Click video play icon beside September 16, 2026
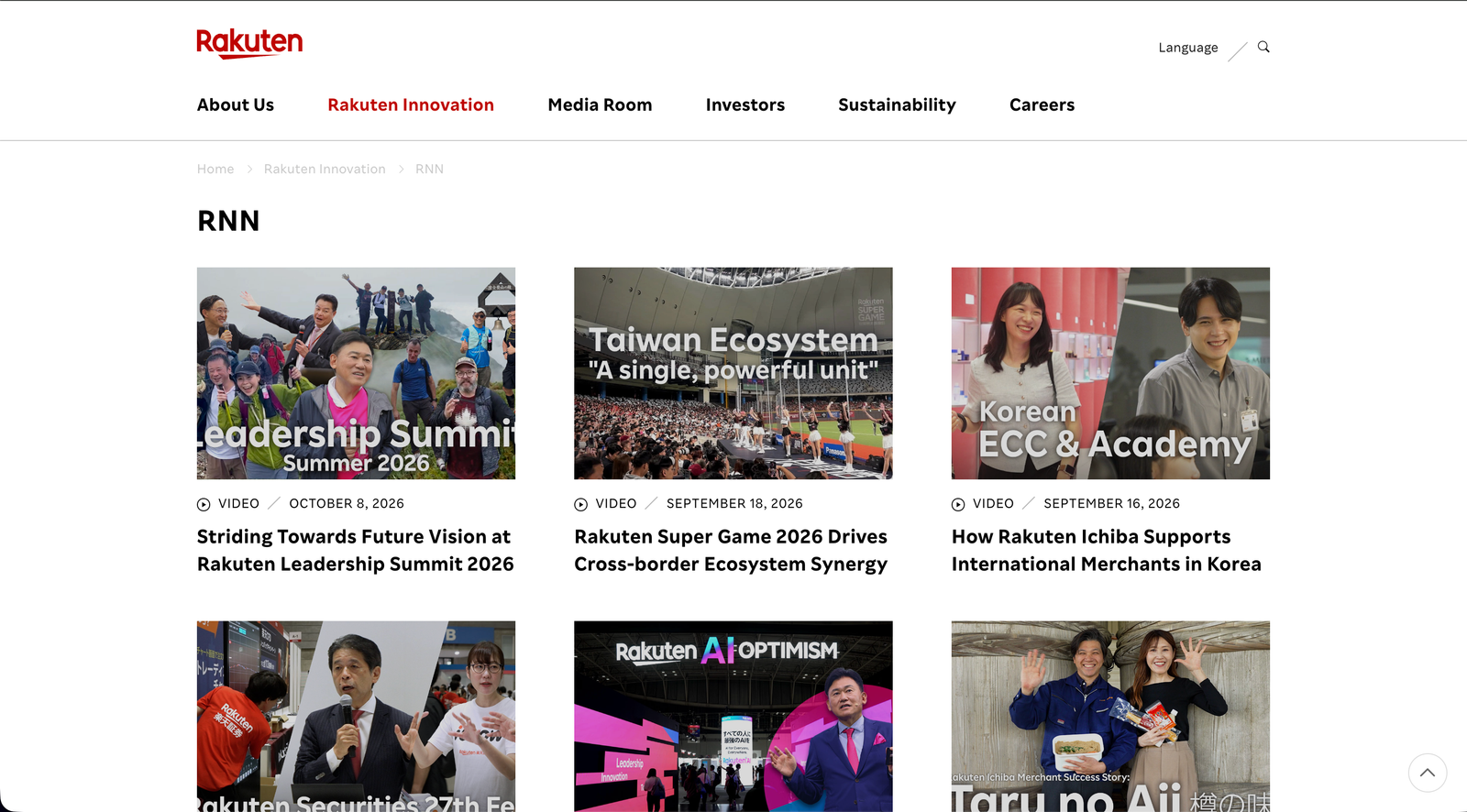Viewport: 1467px width, 812px height. [x=958, y=504]
